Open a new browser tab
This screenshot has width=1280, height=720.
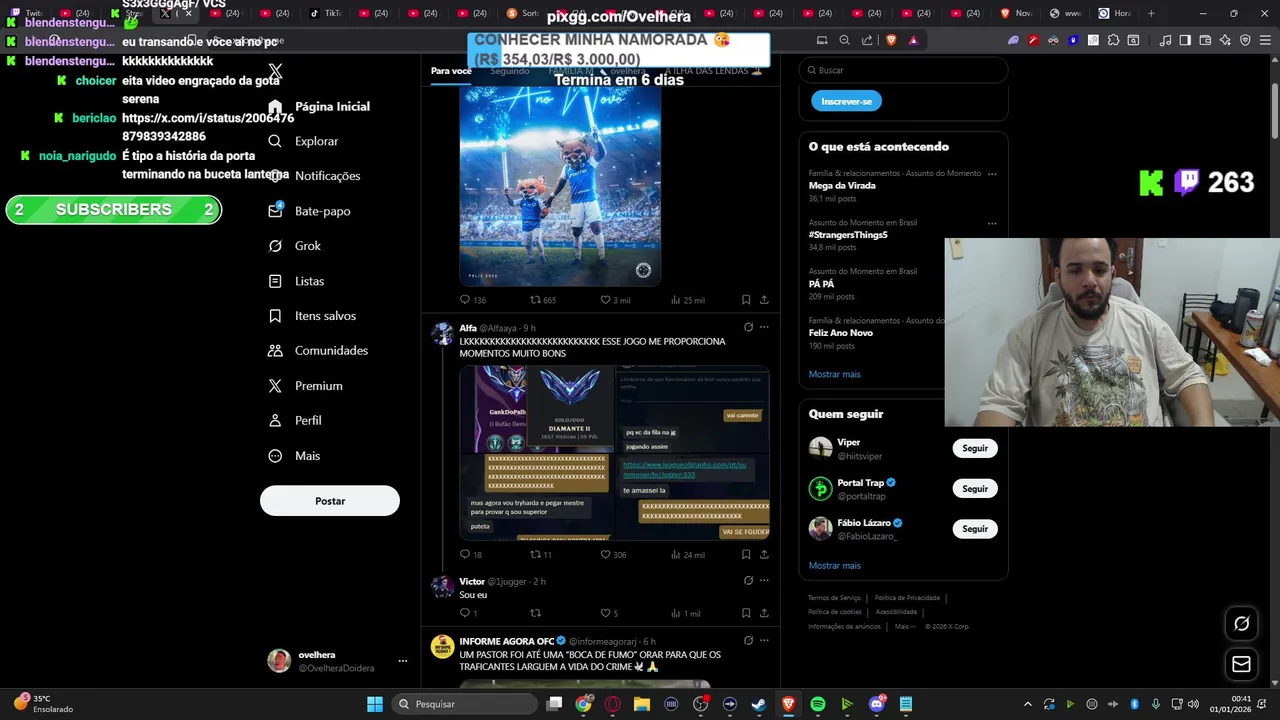(x=1151, y=13)
